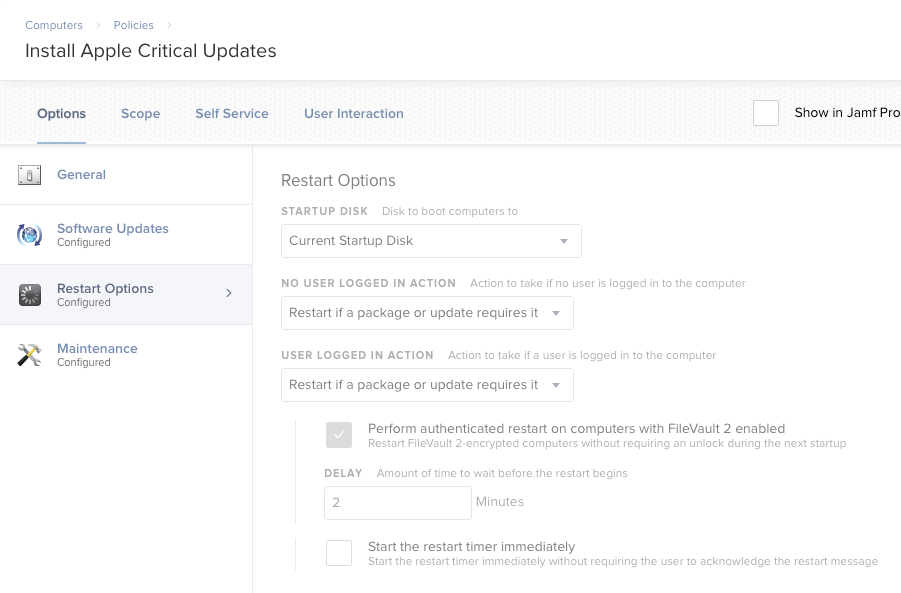
Task: Open the User Logged In Action dropdown
Action: click(427, 385)
